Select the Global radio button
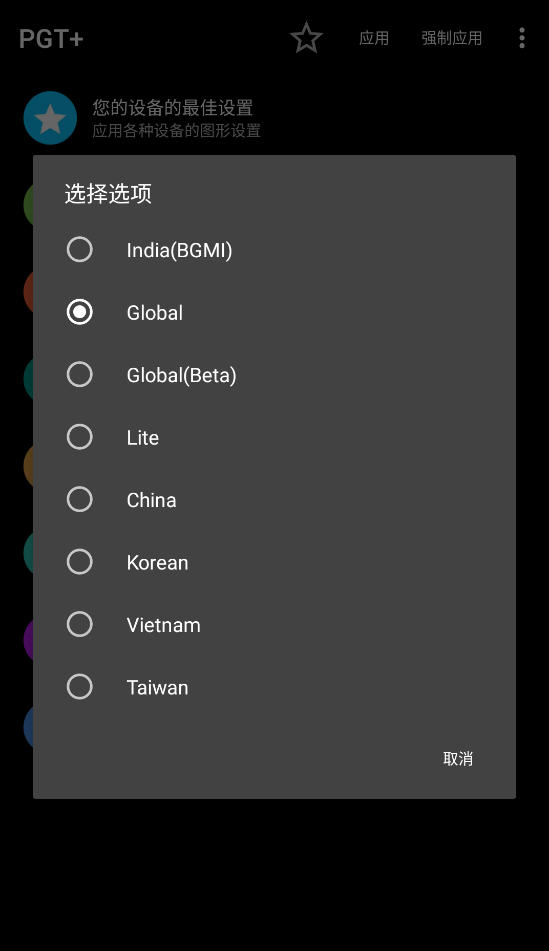Viewport: 549px width, 951px height. (x=79, y=312)
